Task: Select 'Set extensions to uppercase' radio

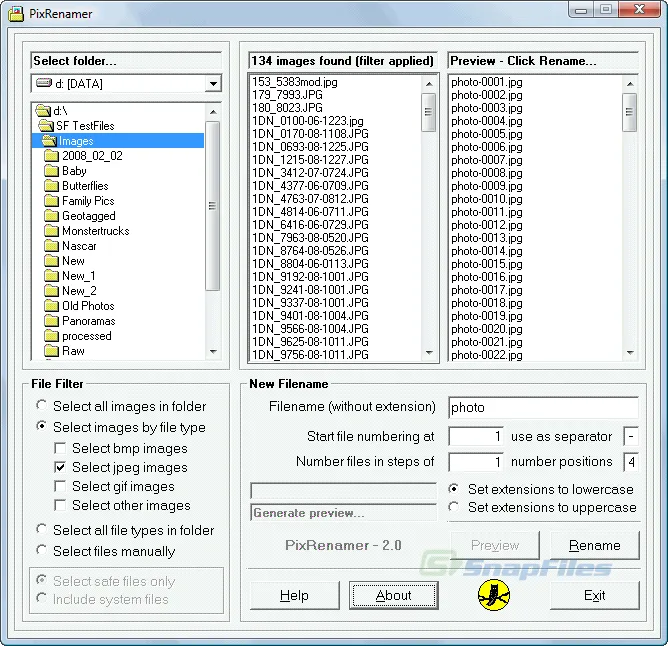Action: tap(454, 507)
